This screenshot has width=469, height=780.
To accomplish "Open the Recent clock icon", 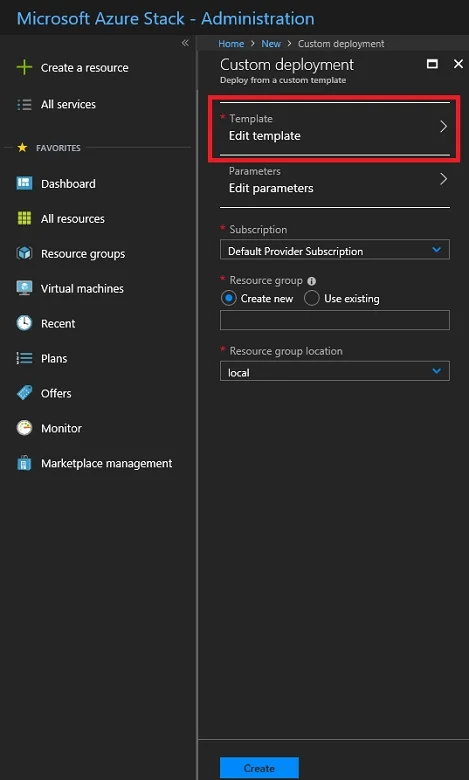I will tap(24, 323).
